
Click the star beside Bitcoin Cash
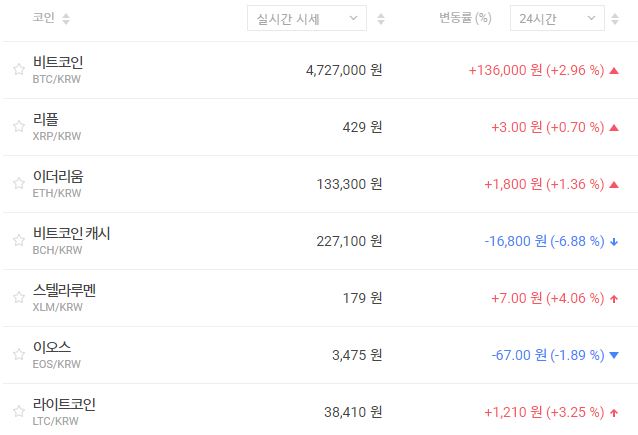[x=18, y=241]
